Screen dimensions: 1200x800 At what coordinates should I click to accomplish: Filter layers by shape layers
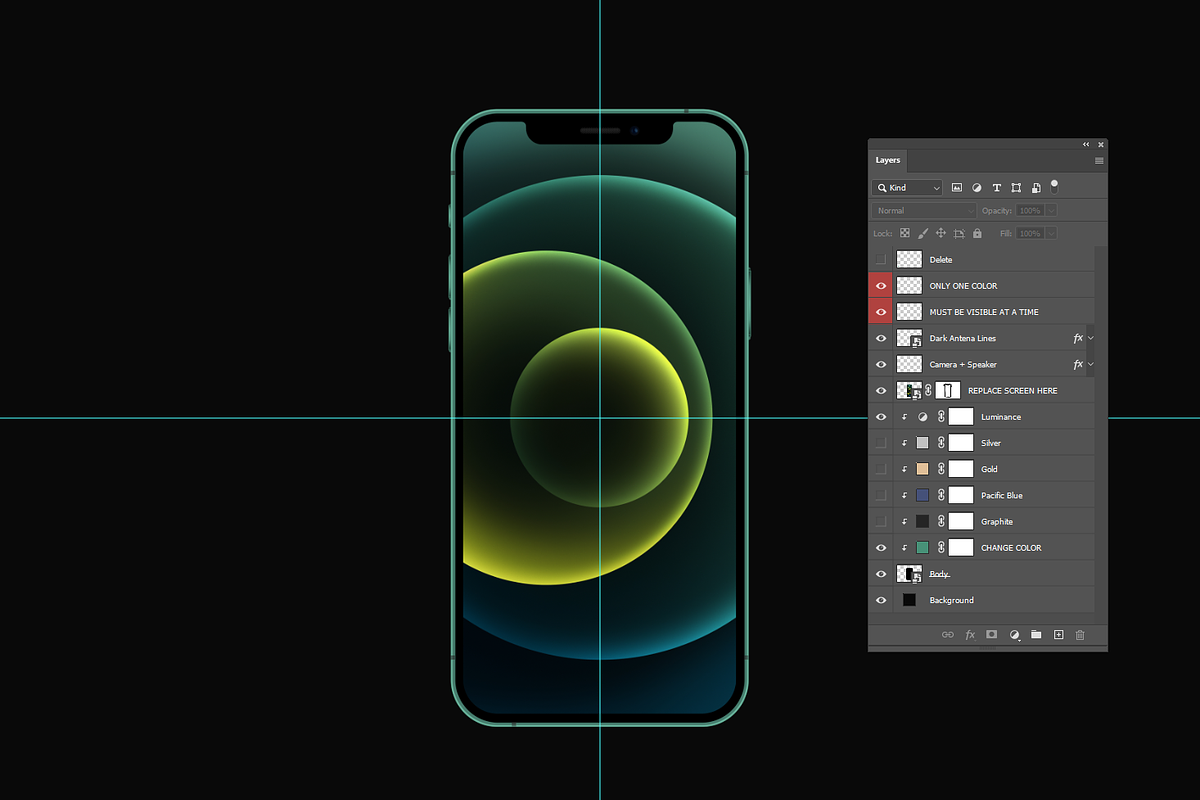pos(1016,188)
